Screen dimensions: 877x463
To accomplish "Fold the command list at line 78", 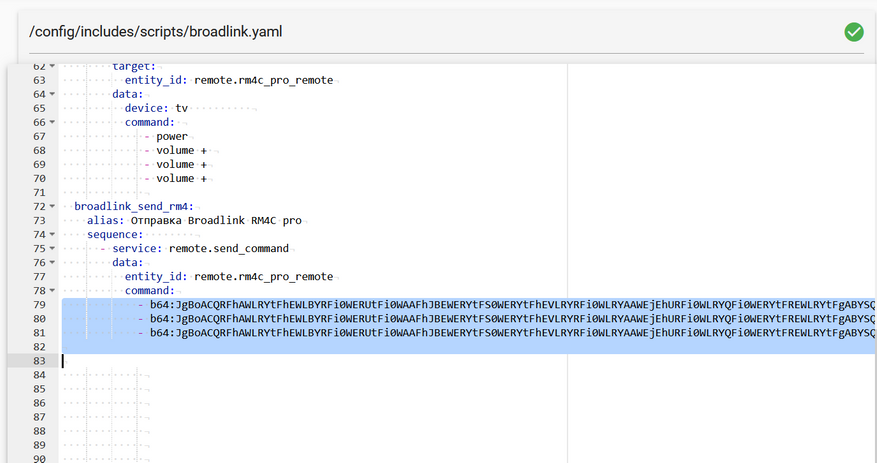I will coord(52,290).
